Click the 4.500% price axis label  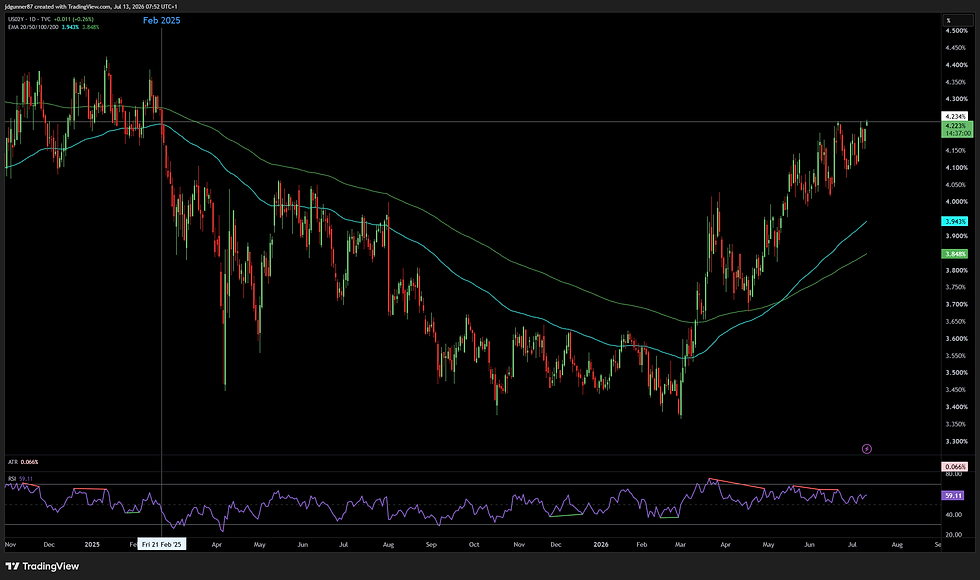pos(956,31)
